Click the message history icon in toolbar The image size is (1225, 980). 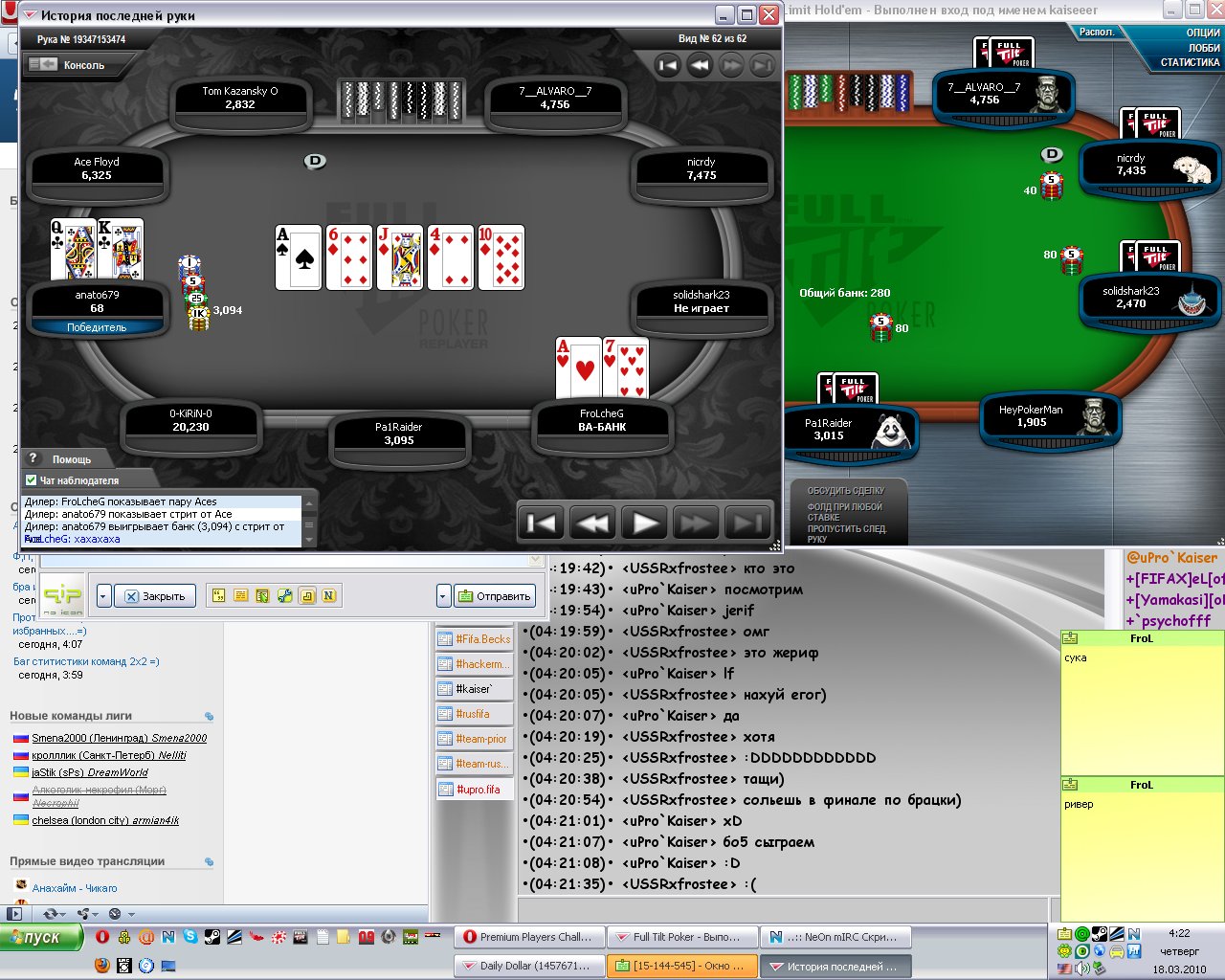pyautogui.click(x=241, y=595)
